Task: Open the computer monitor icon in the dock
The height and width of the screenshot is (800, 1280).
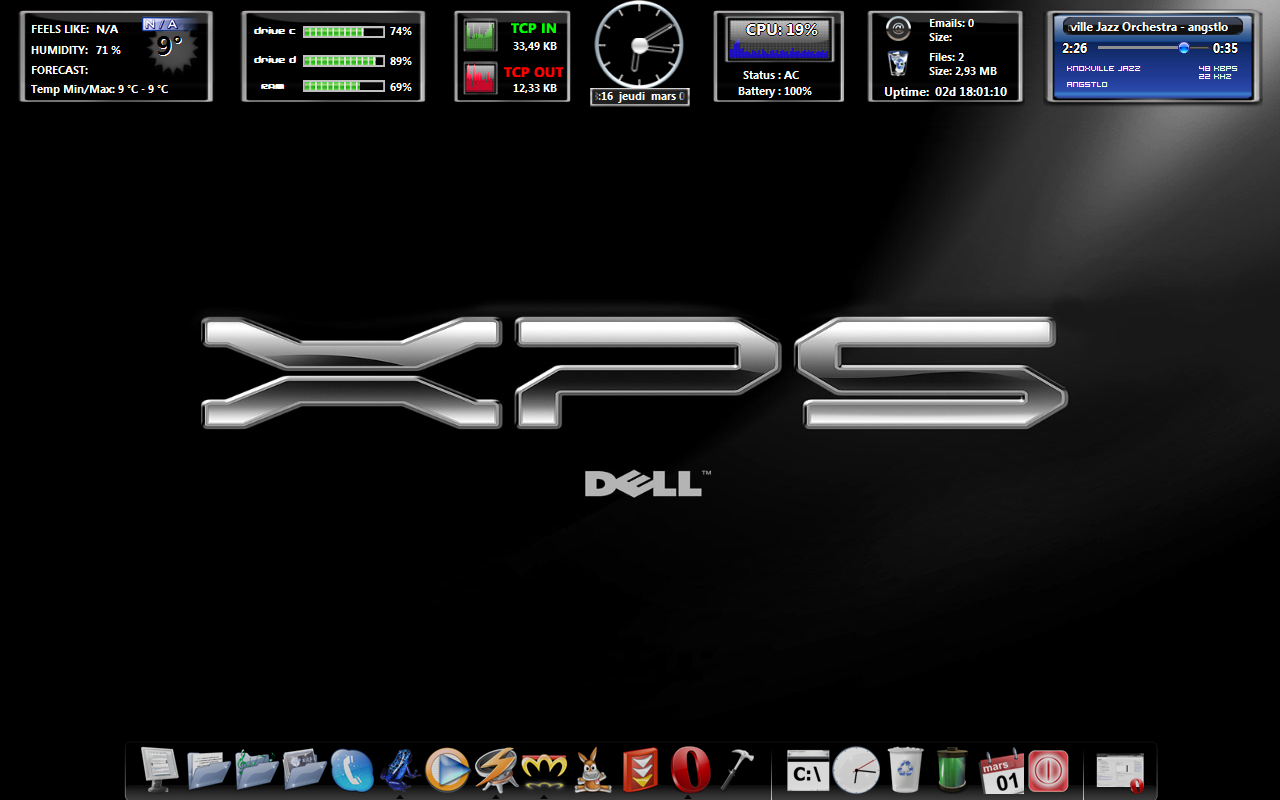Action: [159, 770]
